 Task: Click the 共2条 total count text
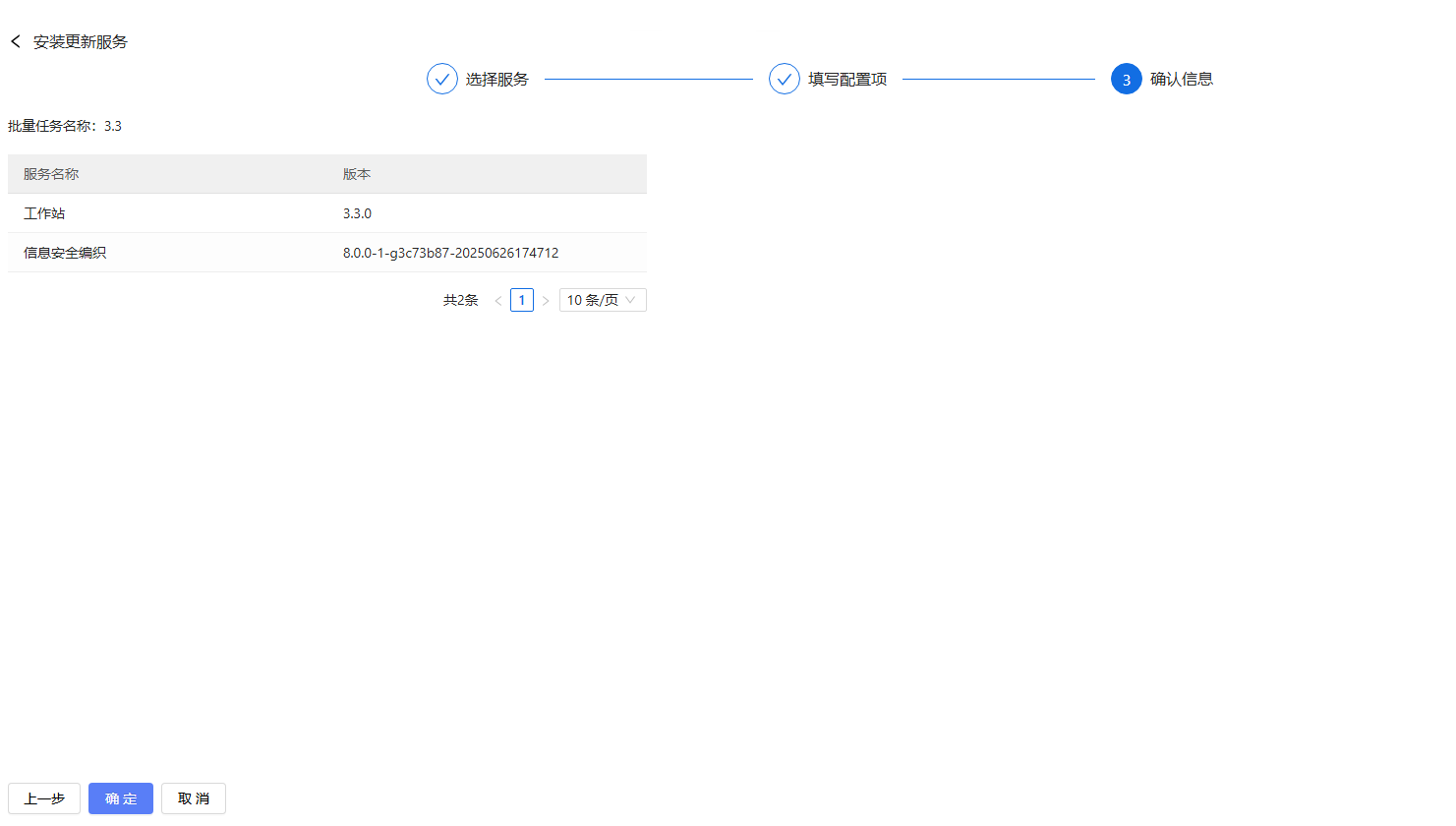461,300
